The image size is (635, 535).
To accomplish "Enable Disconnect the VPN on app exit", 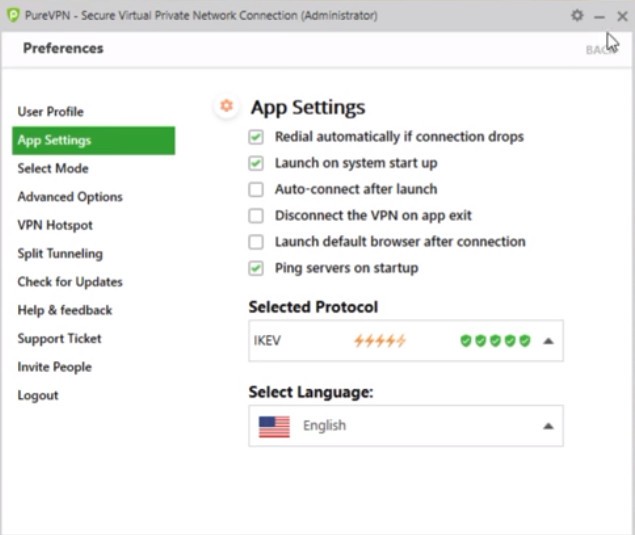I will click(x=257, y=215).
